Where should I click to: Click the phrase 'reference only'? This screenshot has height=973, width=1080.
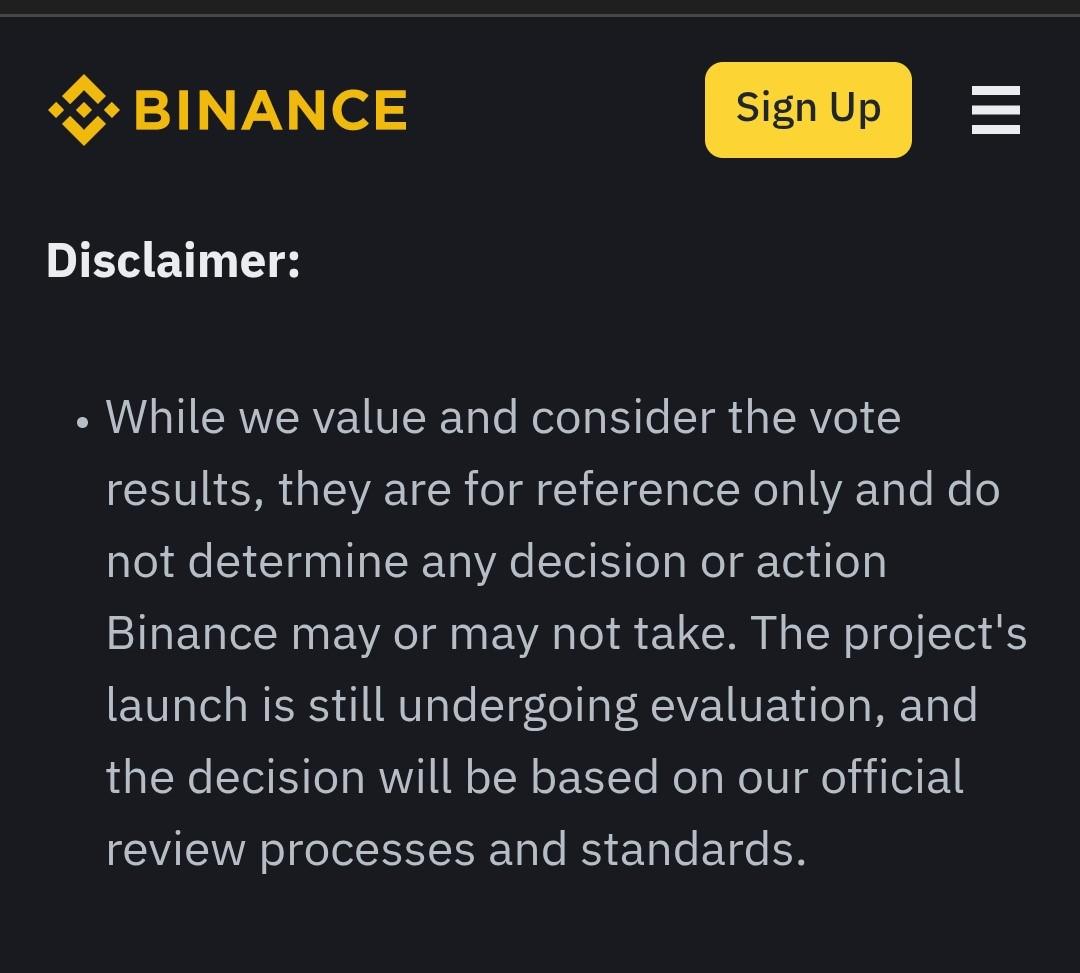tap(689, 491)
